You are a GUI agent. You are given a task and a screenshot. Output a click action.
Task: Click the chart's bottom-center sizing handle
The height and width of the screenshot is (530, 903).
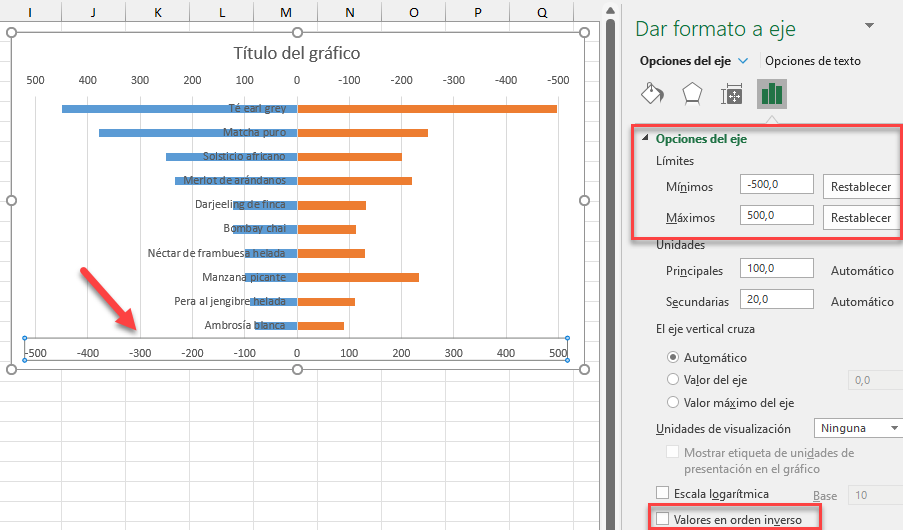point(297,369)
